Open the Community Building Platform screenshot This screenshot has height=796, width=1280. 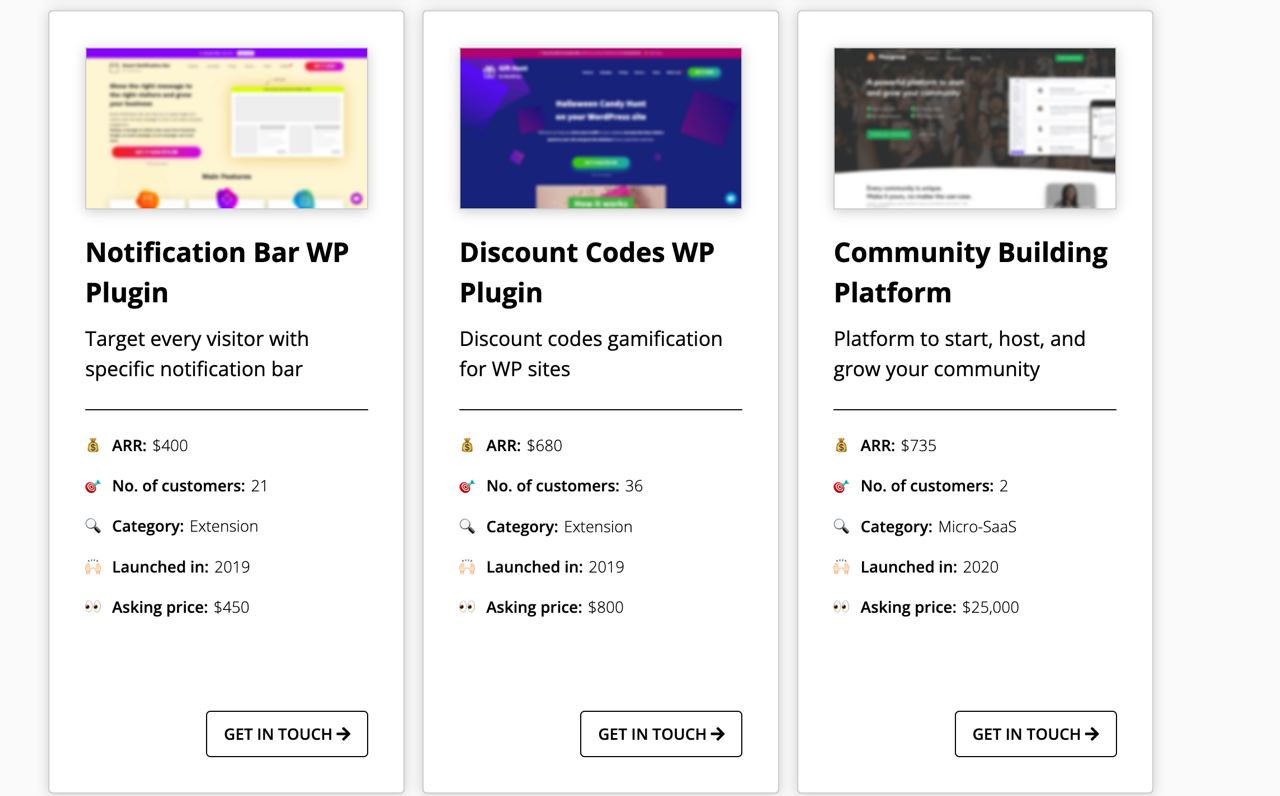974,128
